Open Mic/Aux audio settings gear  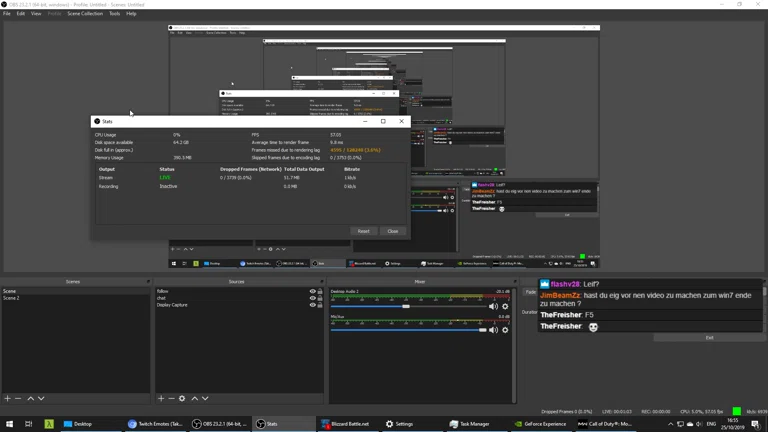pos(505,330)
